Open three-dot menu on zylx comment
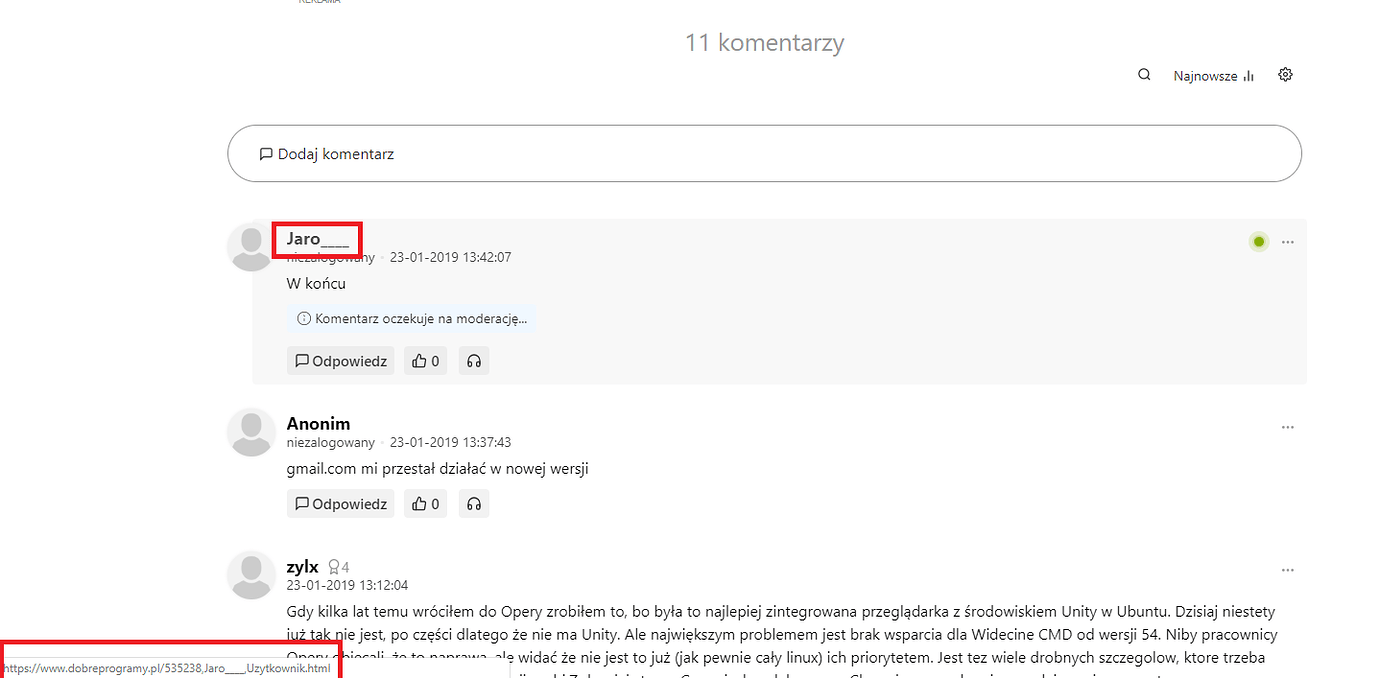Image resolution: width=1380 pixels, height=678 pixels. point(1288,570)
